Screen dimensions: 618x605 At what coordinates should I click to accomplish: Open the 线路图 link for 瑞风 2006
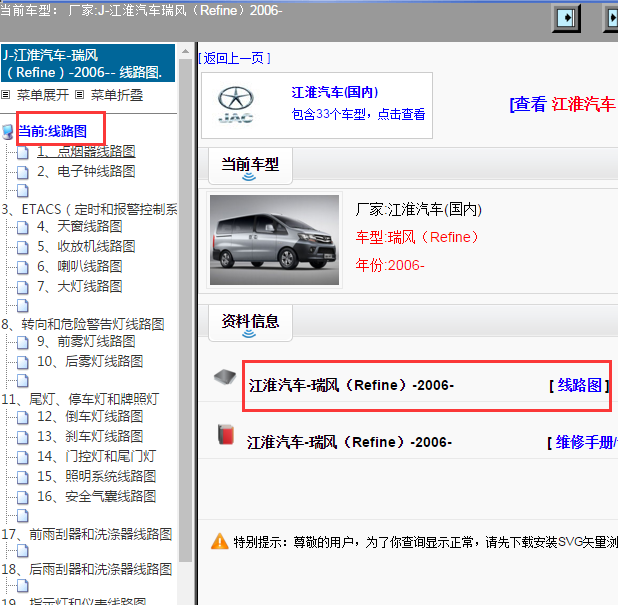click(x=579, y=385)
